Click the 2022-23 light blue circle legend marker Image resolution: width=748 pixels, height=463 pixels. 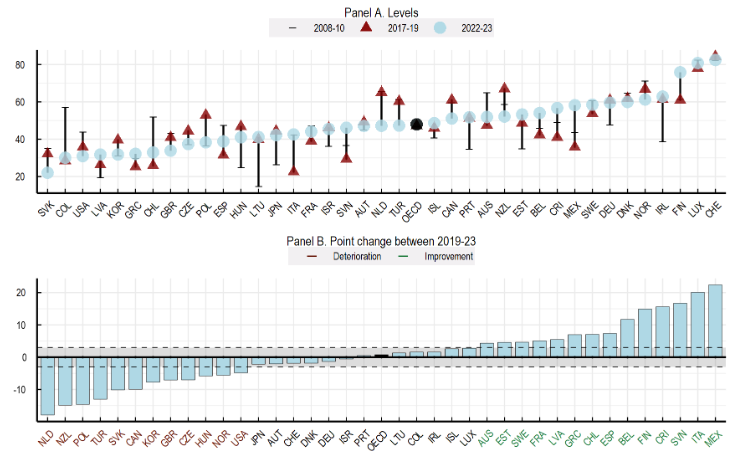pyautogui.click(x=436, y=28)
